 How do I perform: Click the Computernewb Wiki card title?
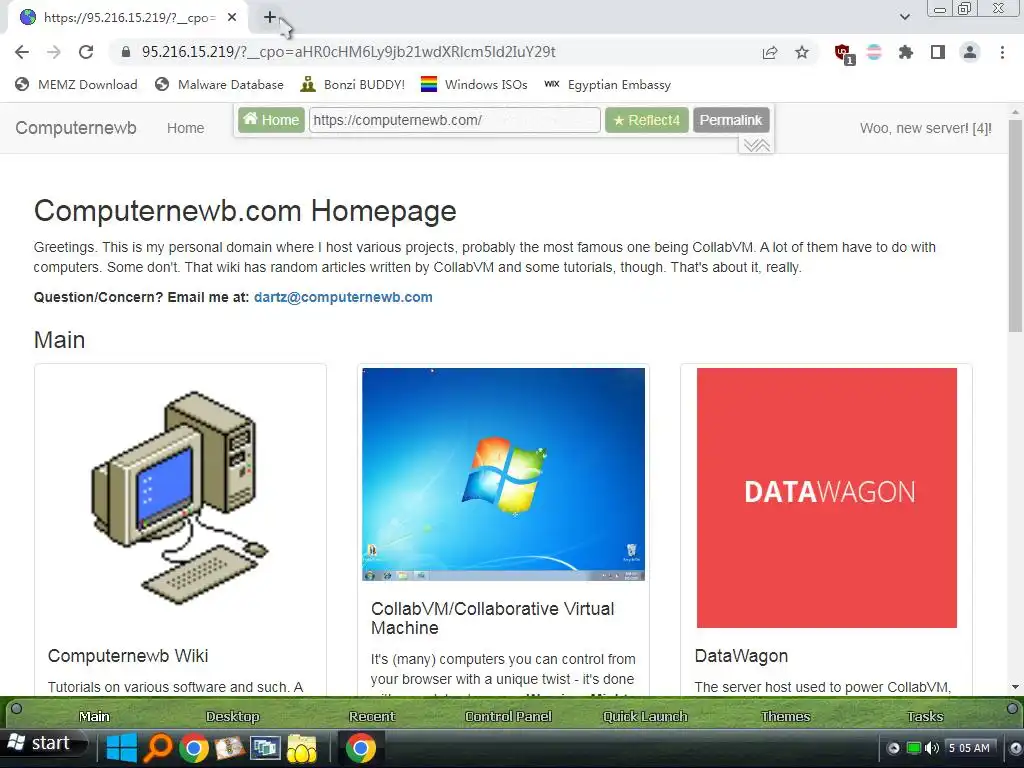pyautogui.click(x=128, y=656)
